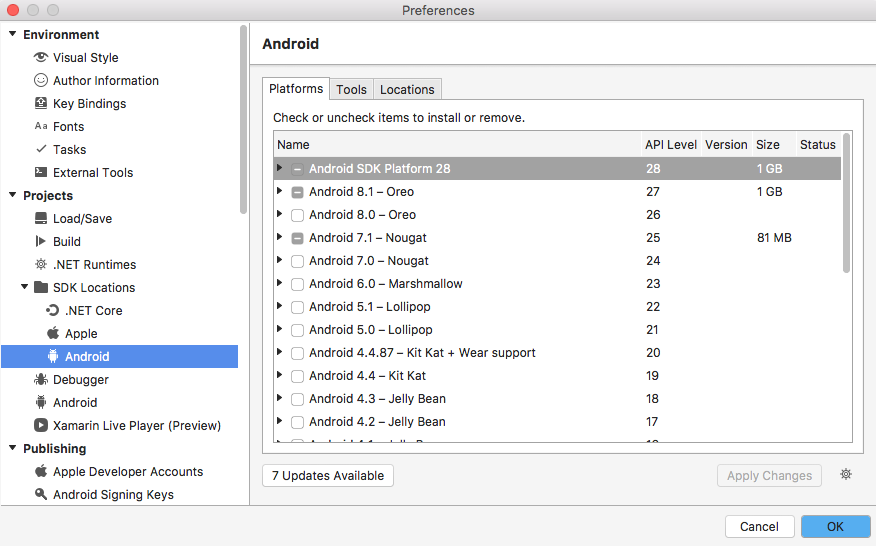The height and width of the screenshot is (546, 876).
Task: Click the 7 Updates Available button
Action: [328, 476]
